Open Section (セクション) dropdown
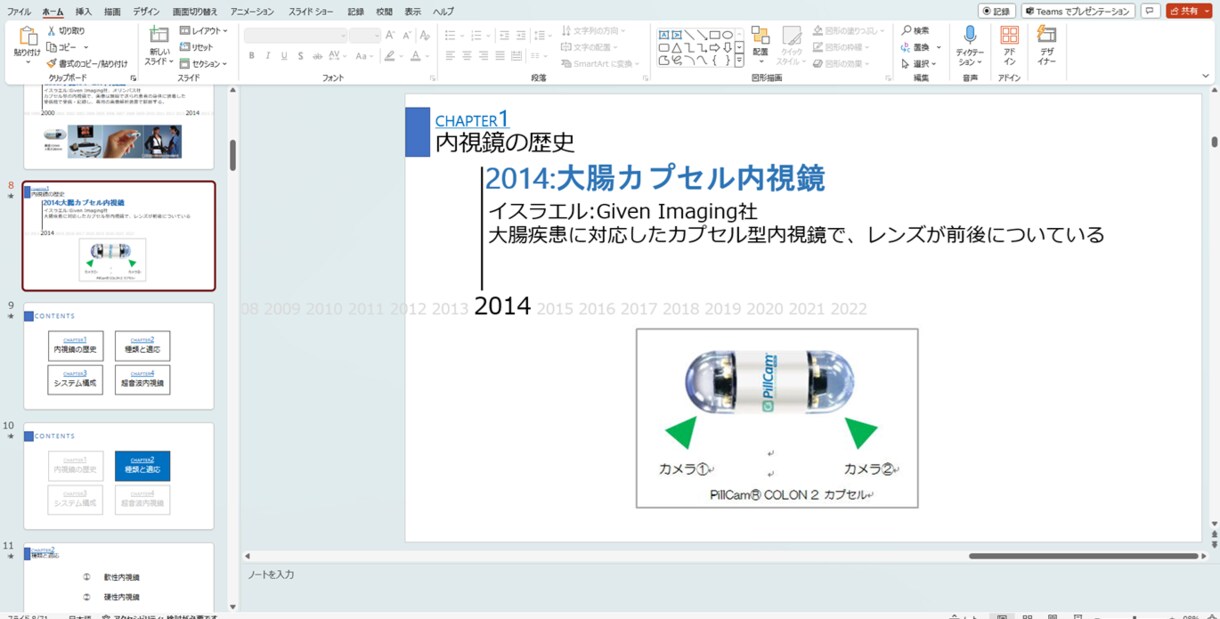 203,63
